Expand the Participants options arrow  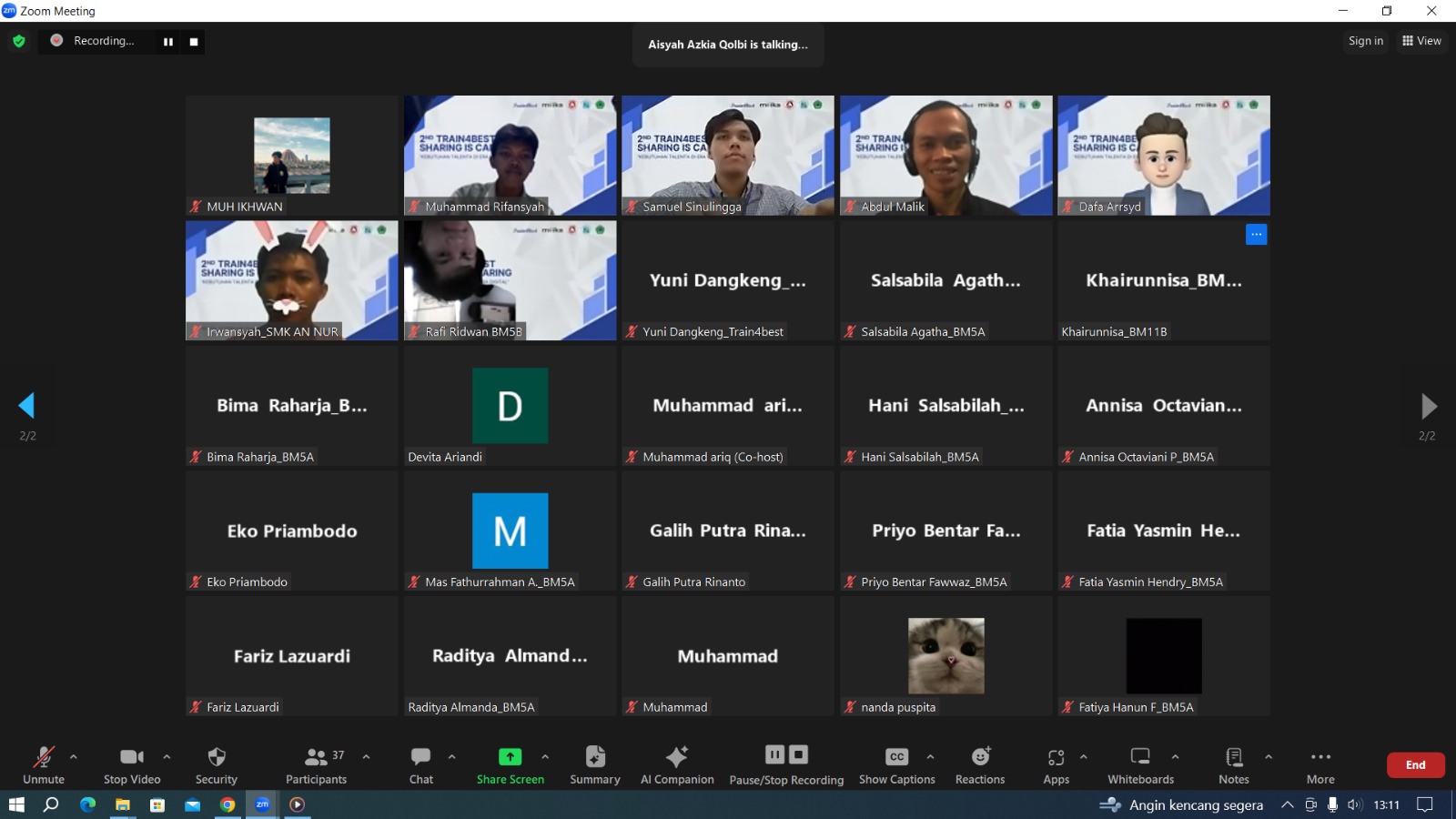[366, 756]
